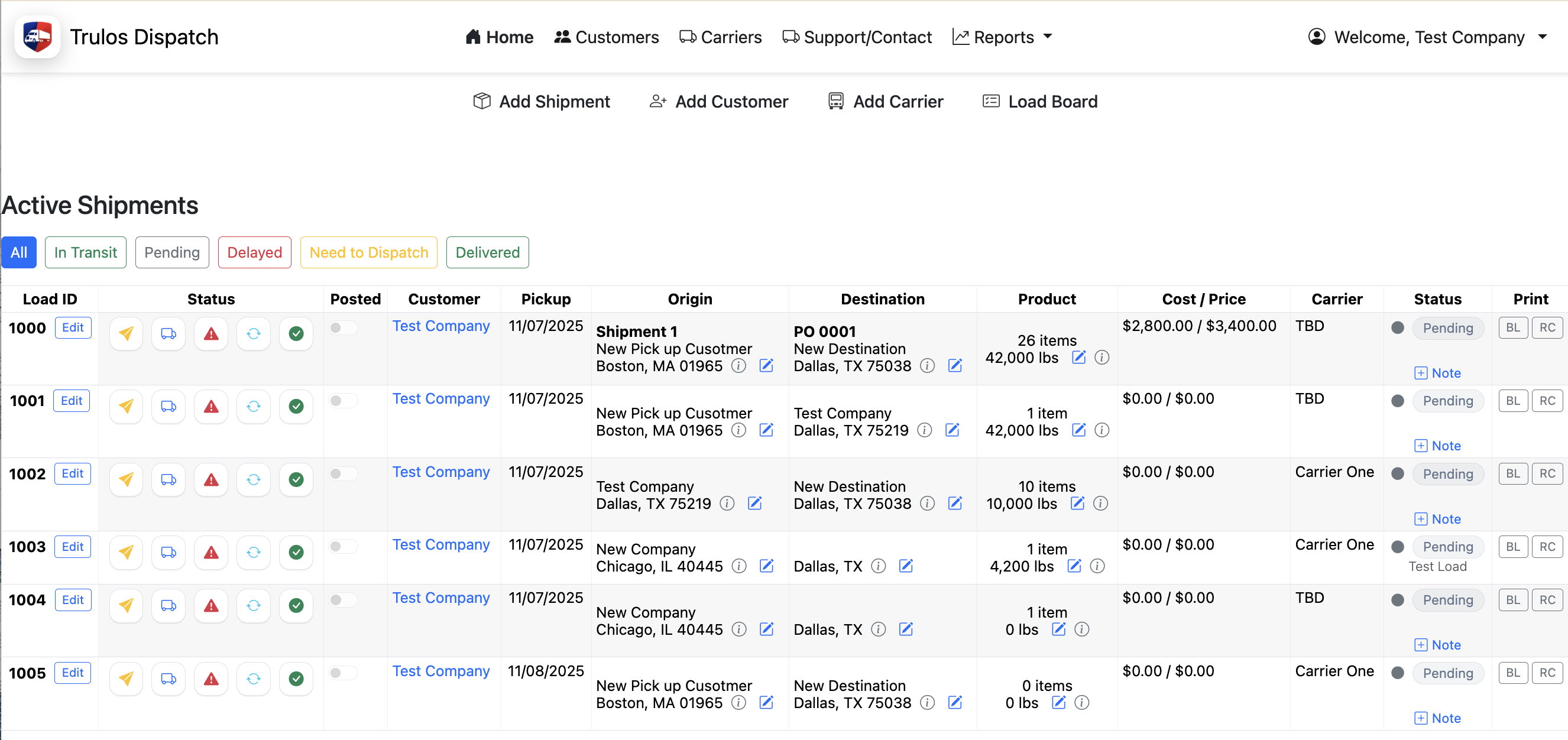This screenshot has width=1568, height=740.
Task: Open the Customers page from the navbar
Action: coord(606,37)
